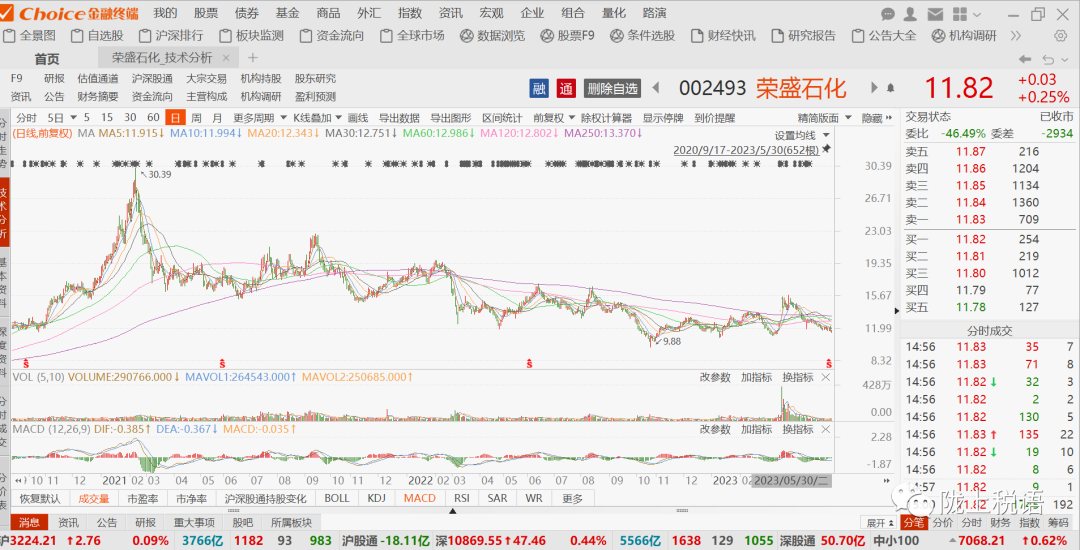Click the red 通 connect badge

coord(565,88)
